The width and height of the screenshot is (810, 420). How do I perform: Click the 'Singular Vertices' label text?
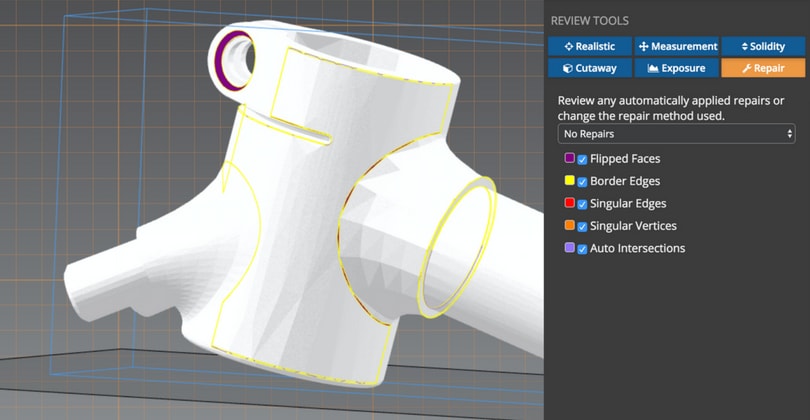633,226
